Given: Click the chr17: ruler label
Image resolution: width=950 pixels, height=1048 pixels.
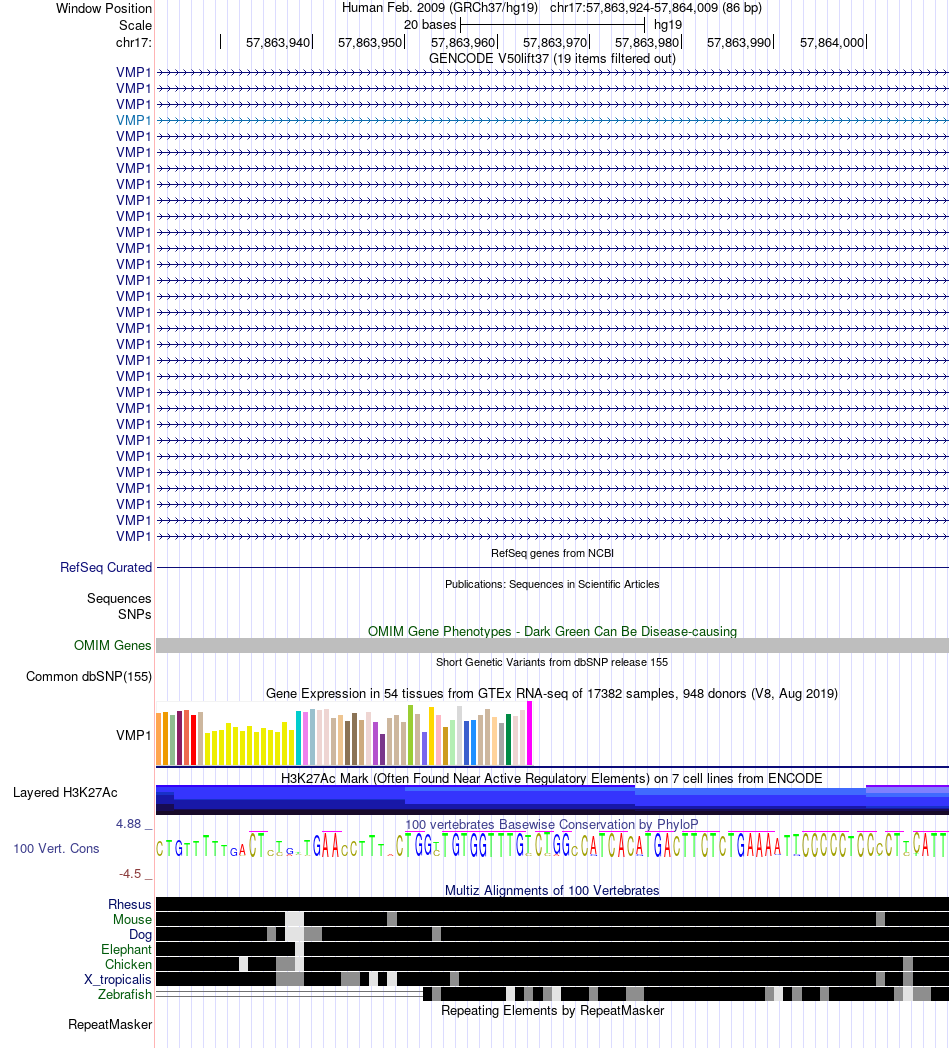Looking at the screenshot, I should pyautogui.click(x=134, y=43).
